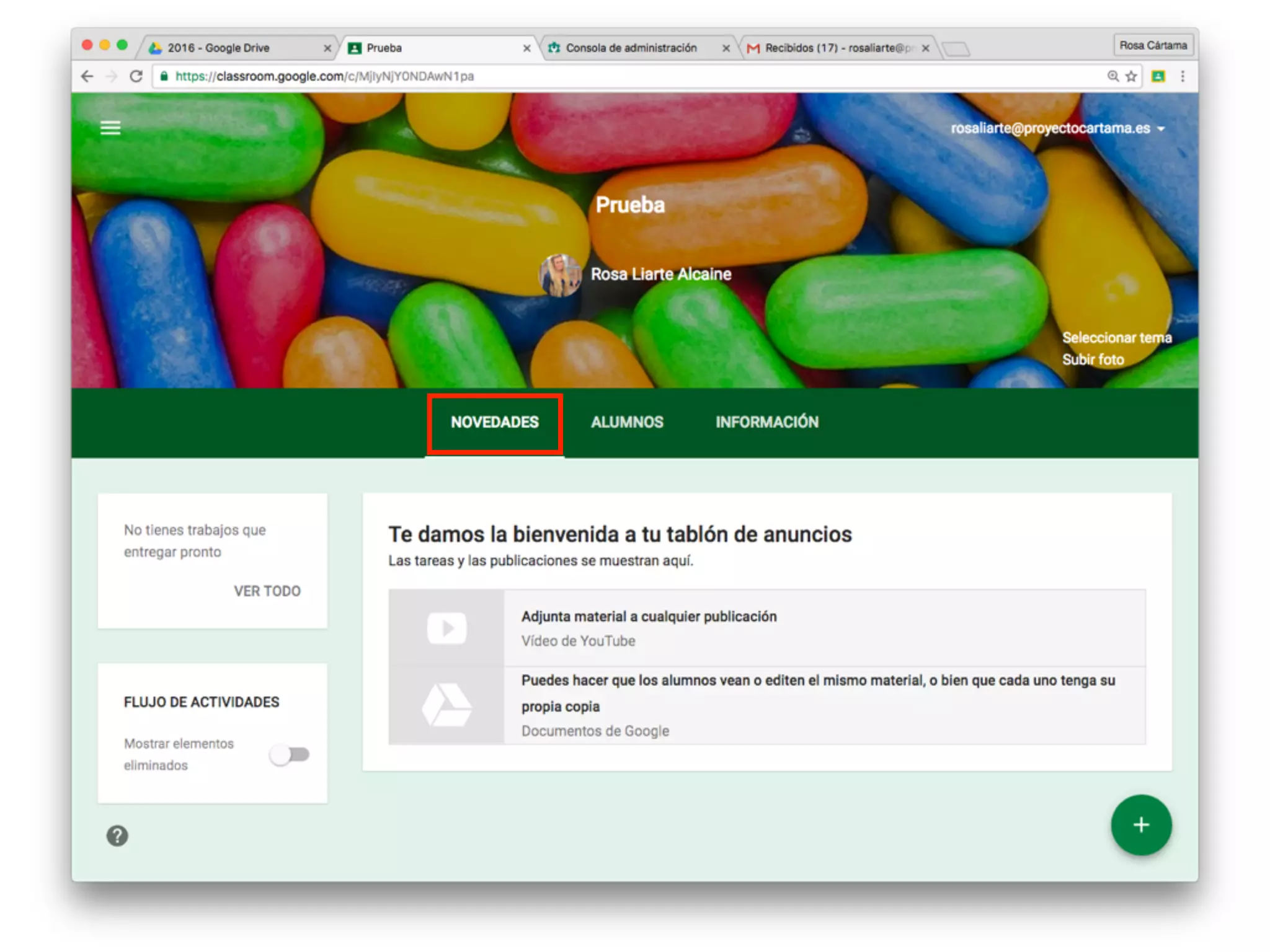This screenshot has width=1270, height=952.
Task: Bookmark page with the star icon
Action: tap(1131, 76)
